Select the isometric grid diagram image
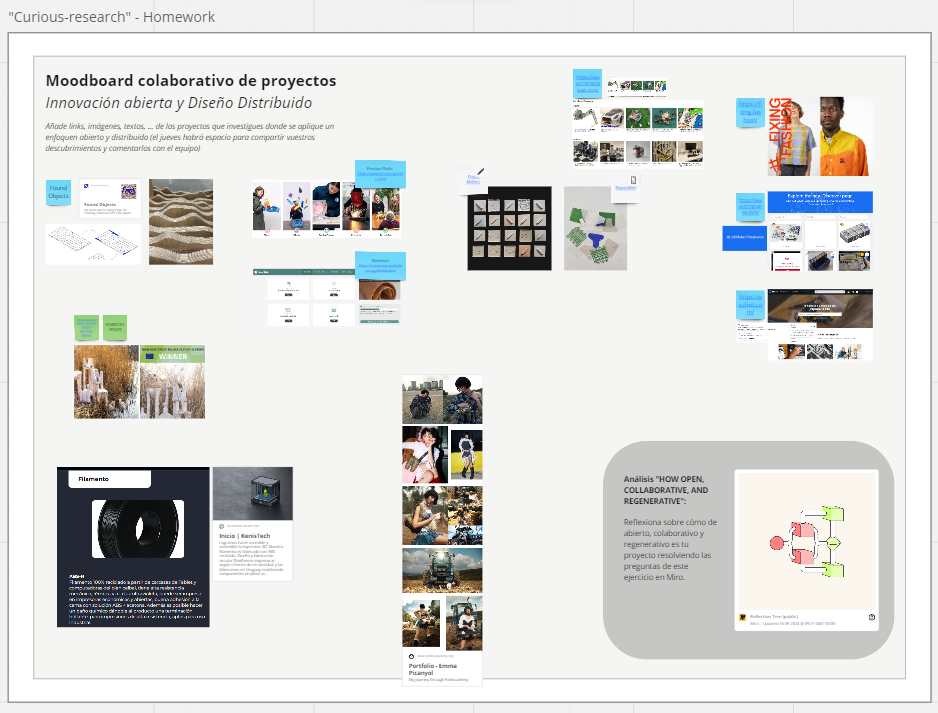This screenshot has height=713, width=938. coord(93,243)
